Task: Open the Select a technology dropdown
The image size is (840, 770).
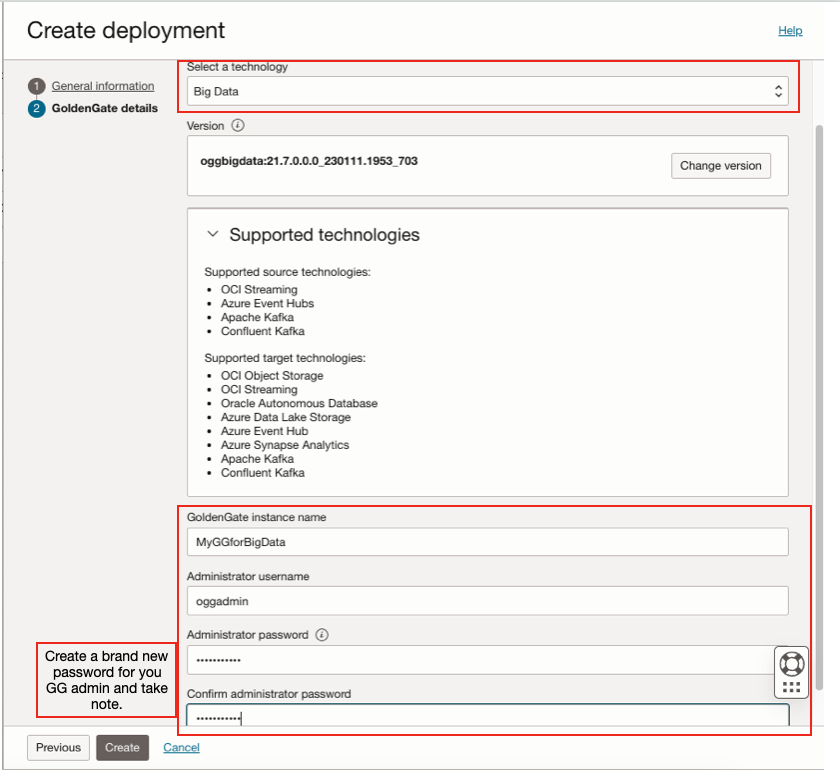Action: pos(488,91)
